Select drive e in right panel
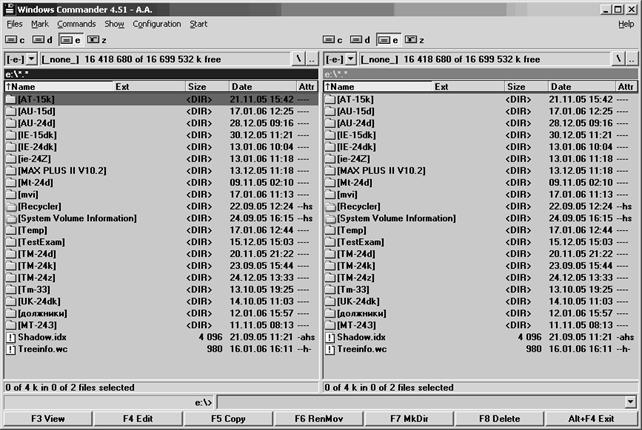642x430 pixels. point(387,40)
